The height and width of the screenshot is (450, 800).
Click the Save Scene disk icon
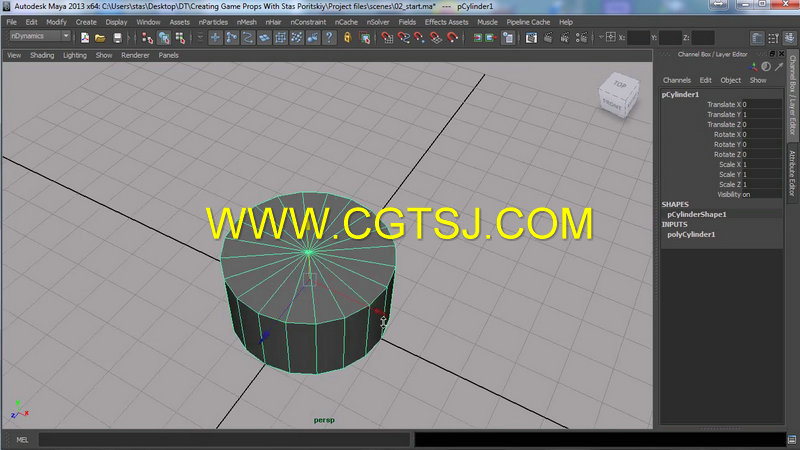click(117, 38)
